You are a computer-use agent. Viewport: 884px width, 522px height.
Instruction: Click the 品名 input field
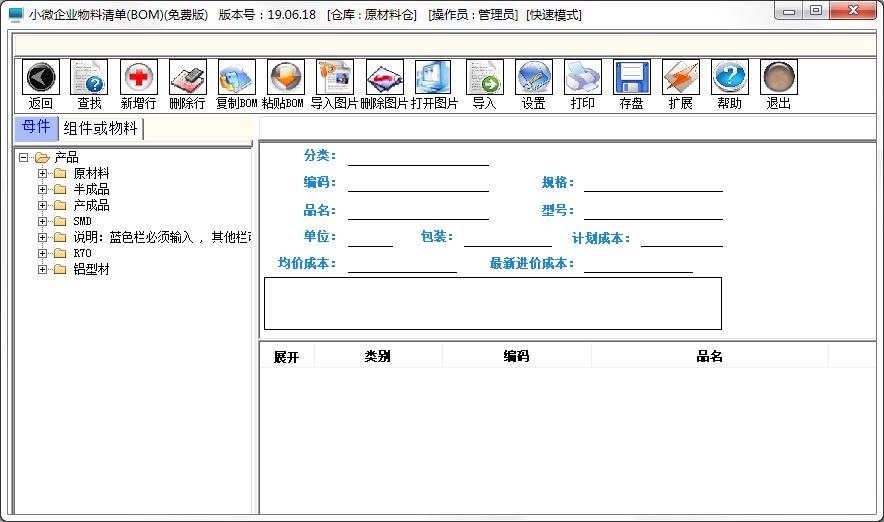tap(418, 211)
